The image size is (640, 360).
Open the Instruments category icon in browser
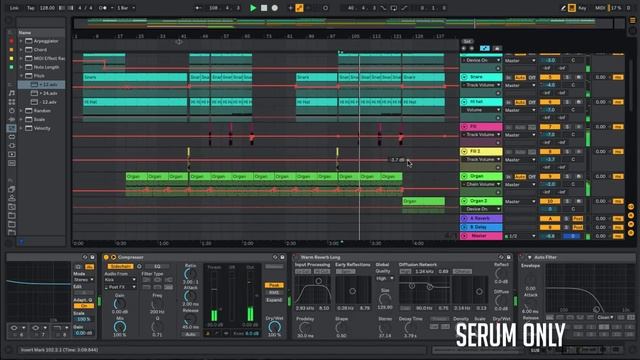point(11,111)
